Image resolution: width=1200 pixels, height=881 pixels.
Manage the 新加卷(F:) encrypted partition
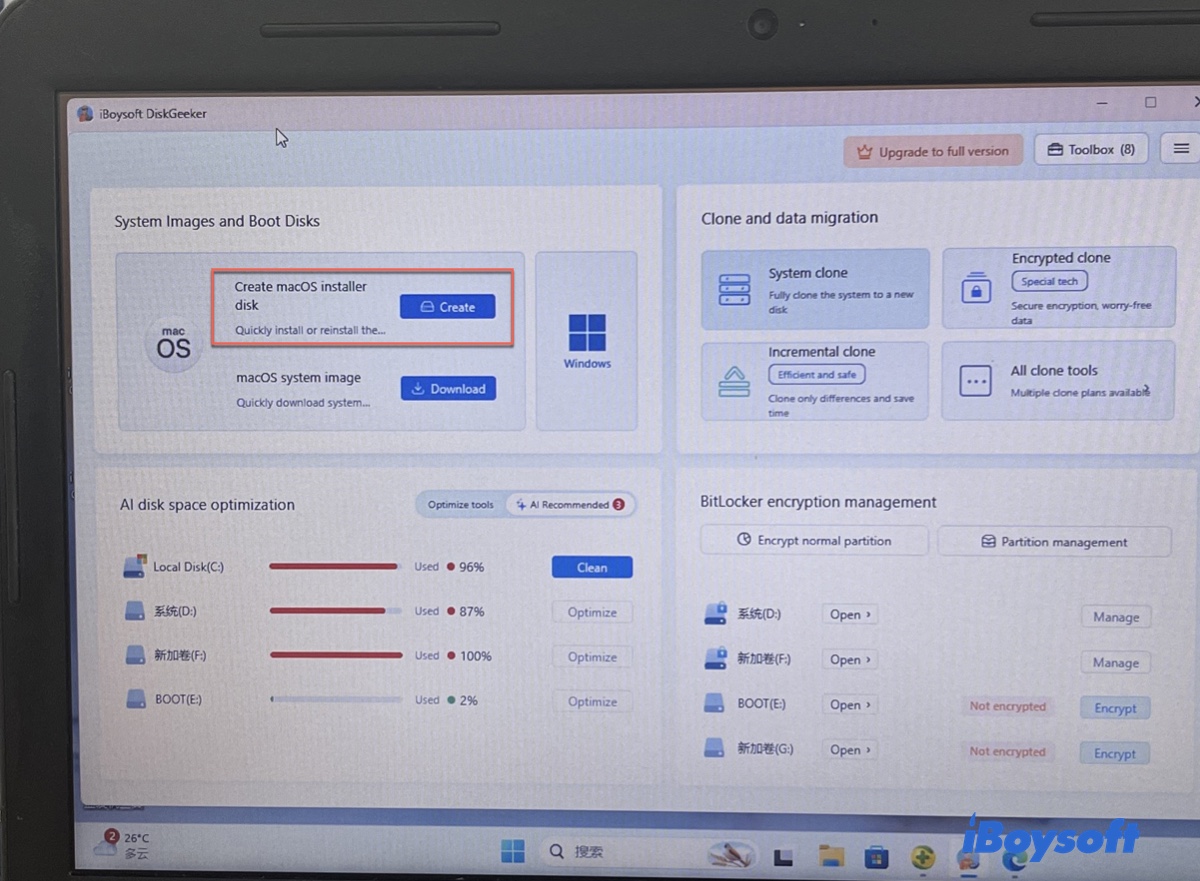tap(1115, 663)
